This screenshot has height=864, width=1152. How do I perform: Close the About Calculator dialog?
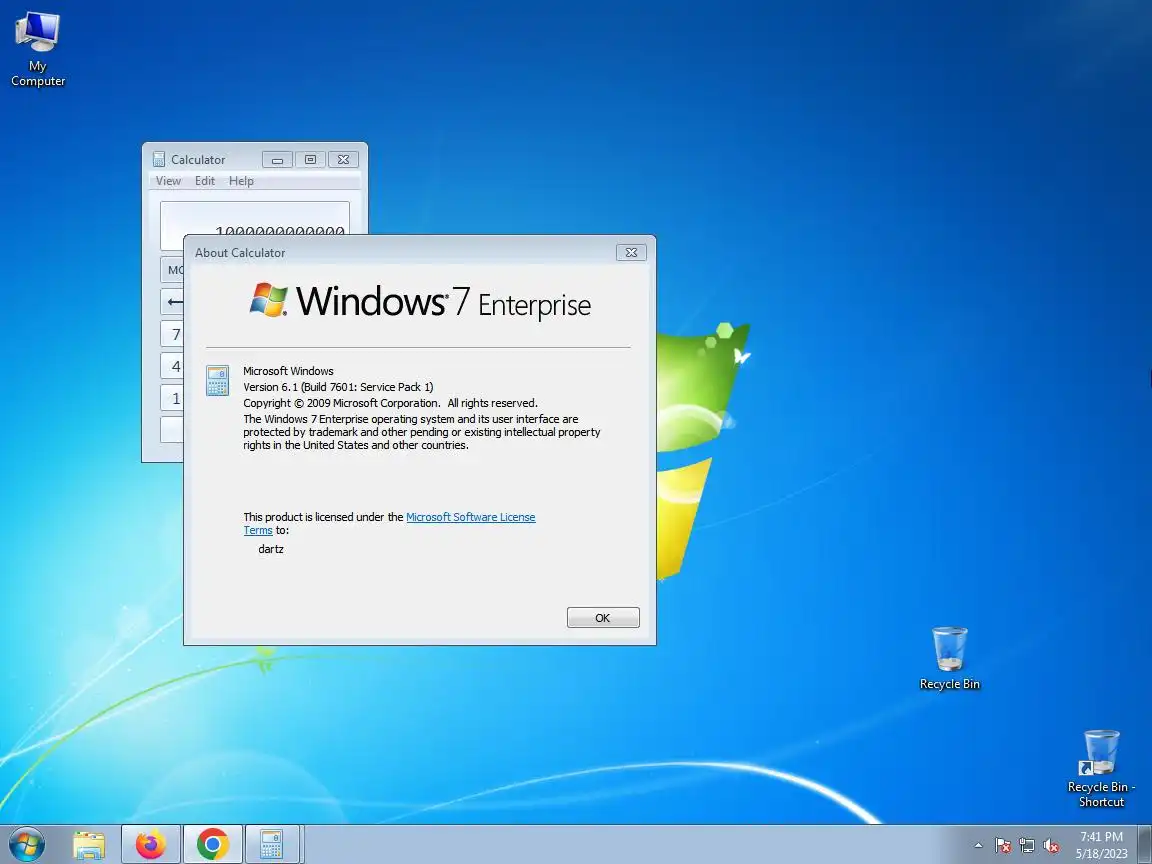pos(631,252)
